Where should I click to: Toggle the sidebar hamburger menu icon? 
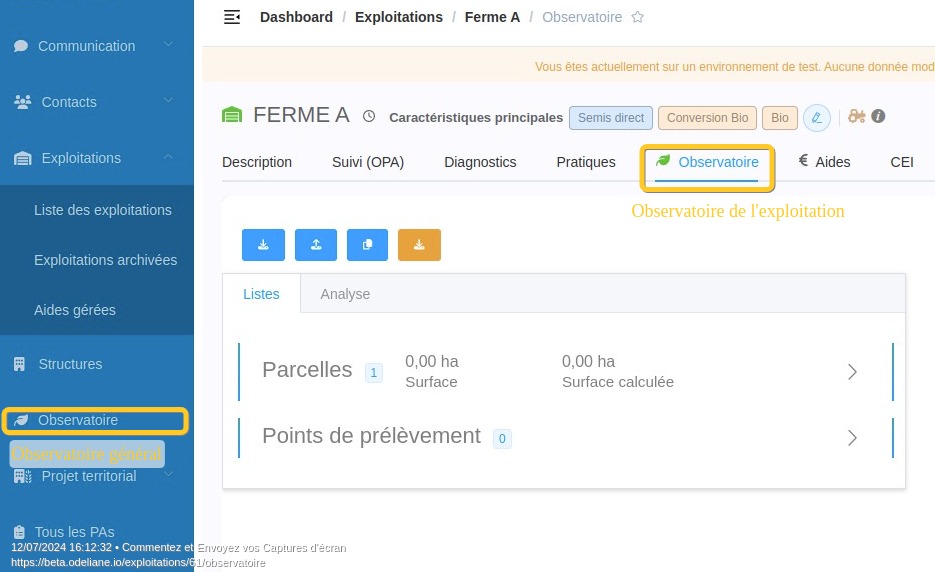click(x=232, y=17)
